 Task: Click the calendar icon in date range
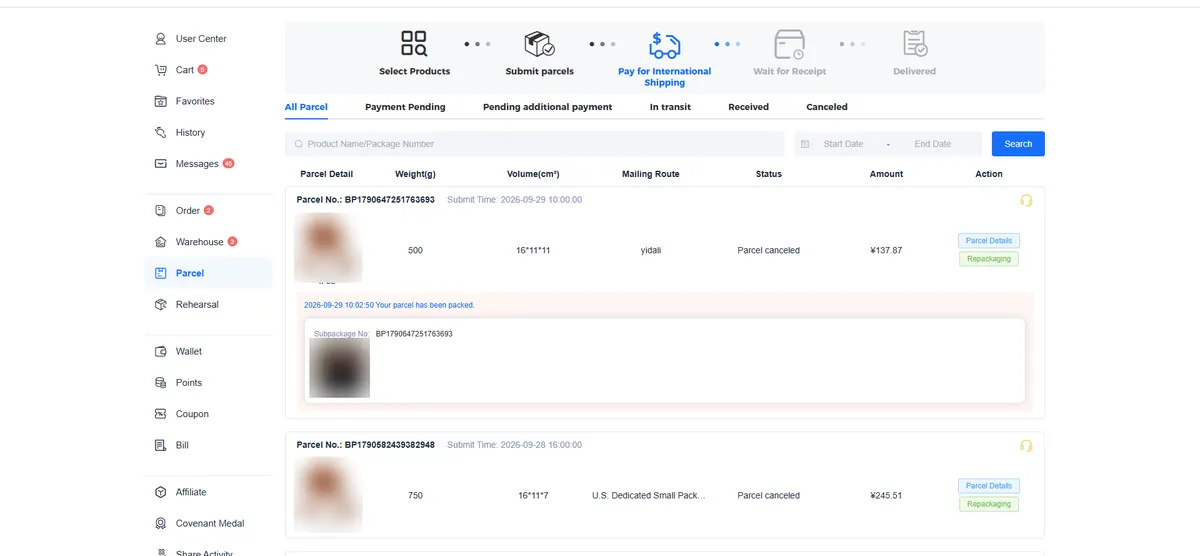click(805, 144)
